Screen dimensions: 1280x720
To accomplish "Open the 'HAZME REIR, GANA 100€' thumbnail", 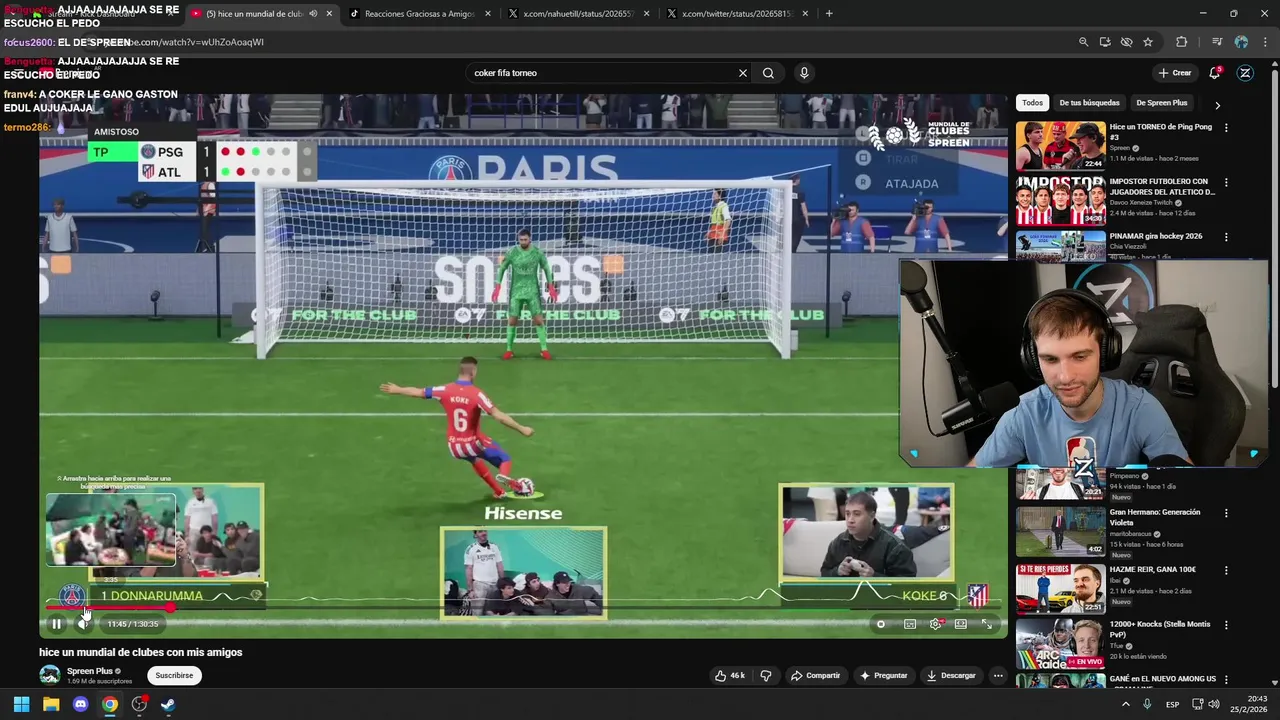I will tap(1061, 588).
